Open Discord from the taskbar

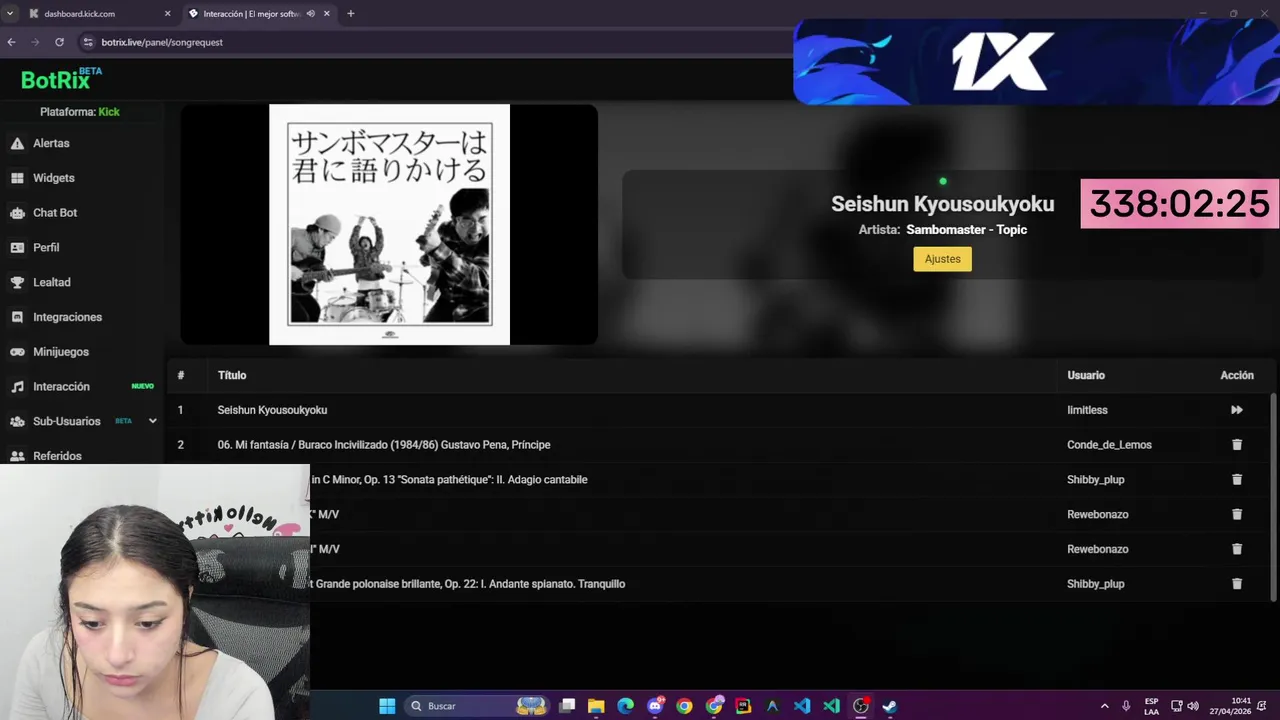(655, 706)
